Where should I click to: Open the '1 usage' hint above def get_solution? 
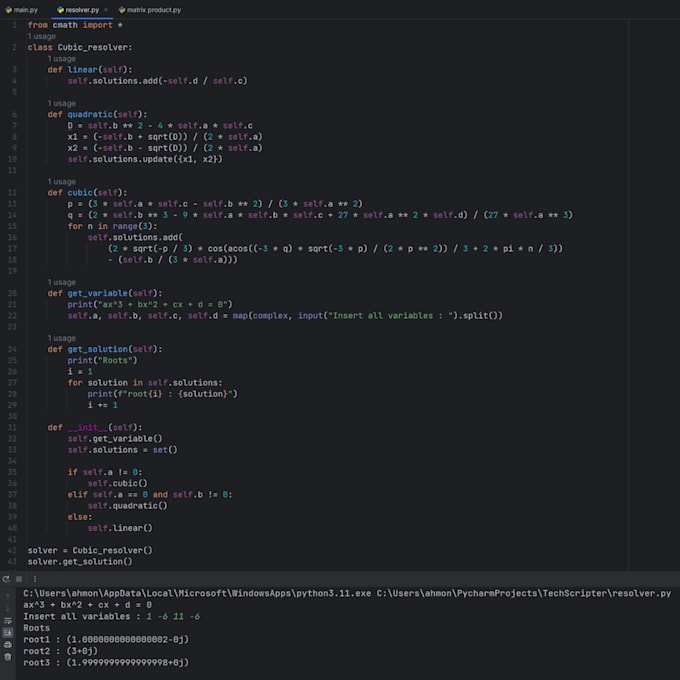62,338
